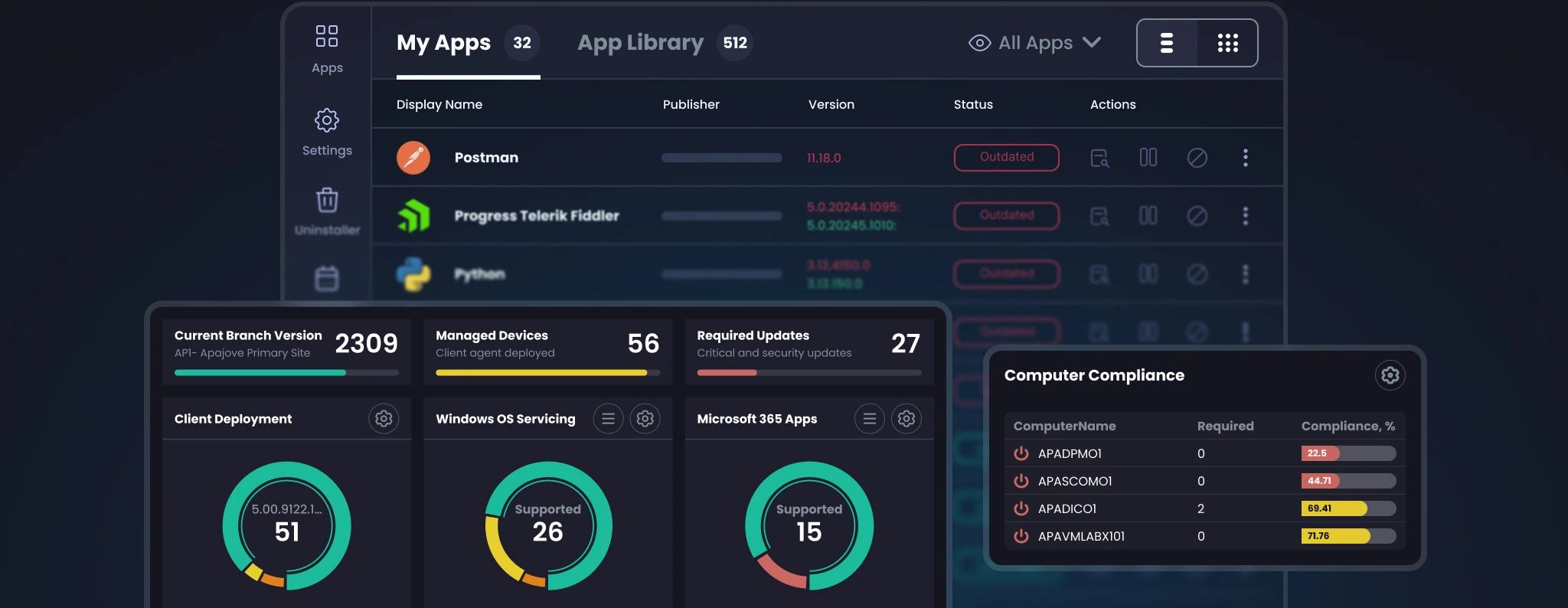This screenshot has height=608, width=1568.
Task: Click the Outdated status for Postman
Action: [1007, 157]
